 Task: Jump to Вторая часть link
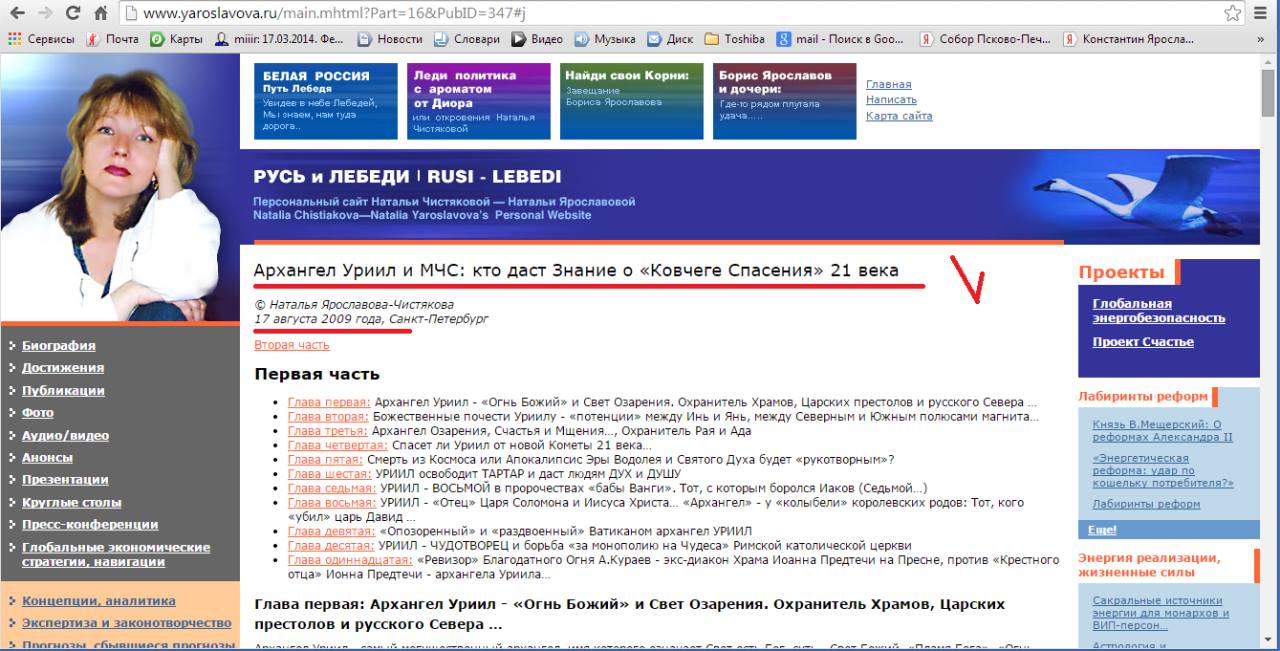pyautogui.click(x=291, y=345)
